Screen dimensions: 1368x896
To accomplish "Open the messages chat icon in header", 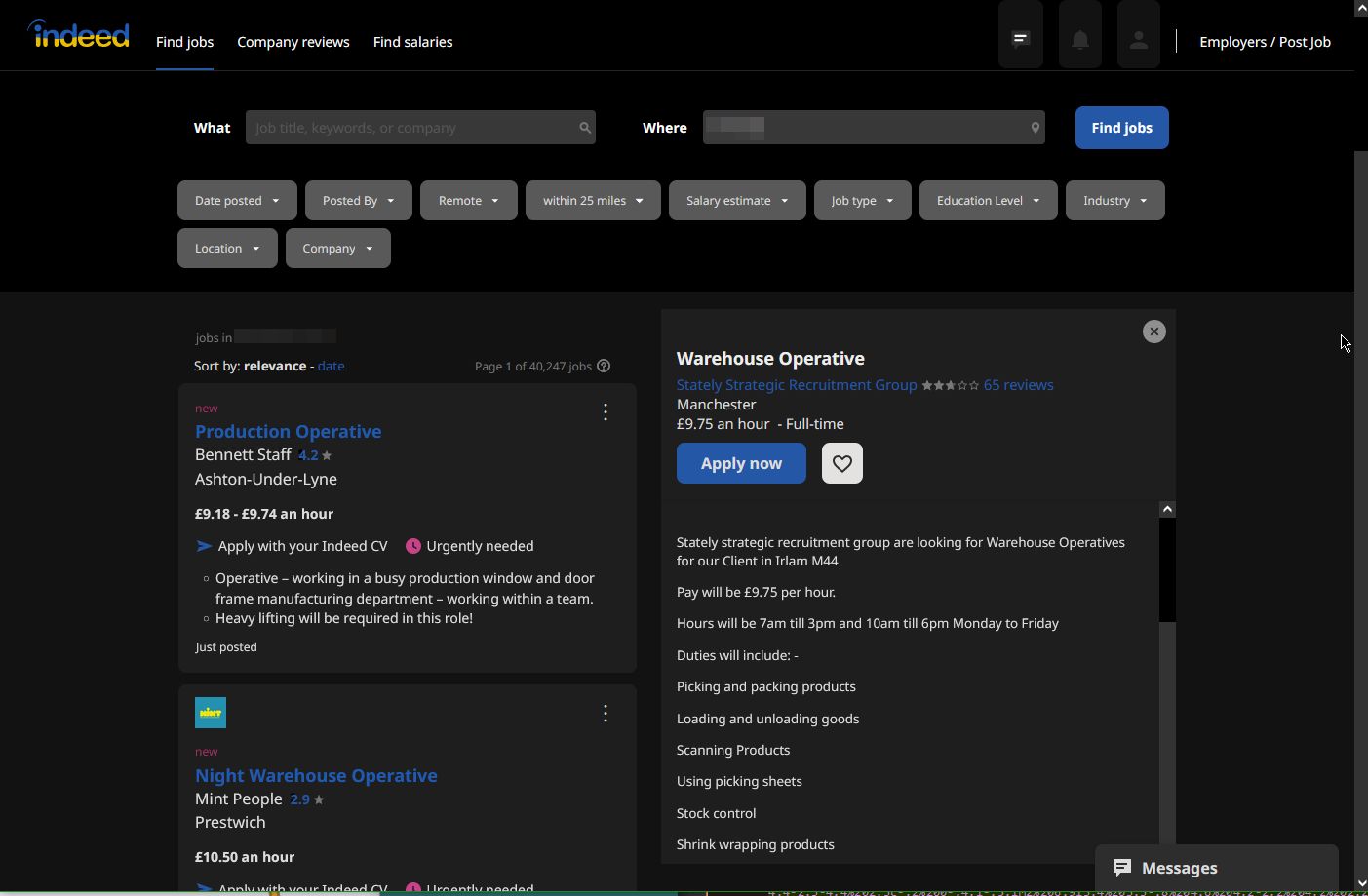I will (1021, 39).
